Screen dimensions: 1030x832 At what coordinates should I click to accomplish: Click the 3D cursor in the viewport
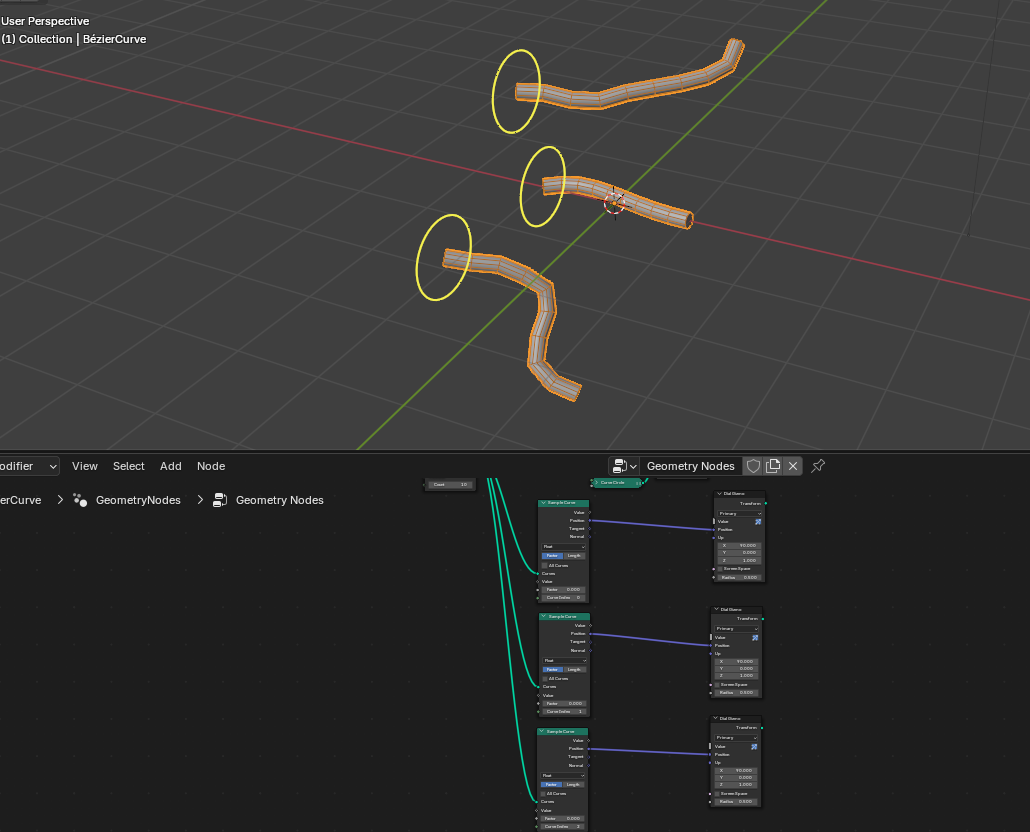click(x=614, y=204)
